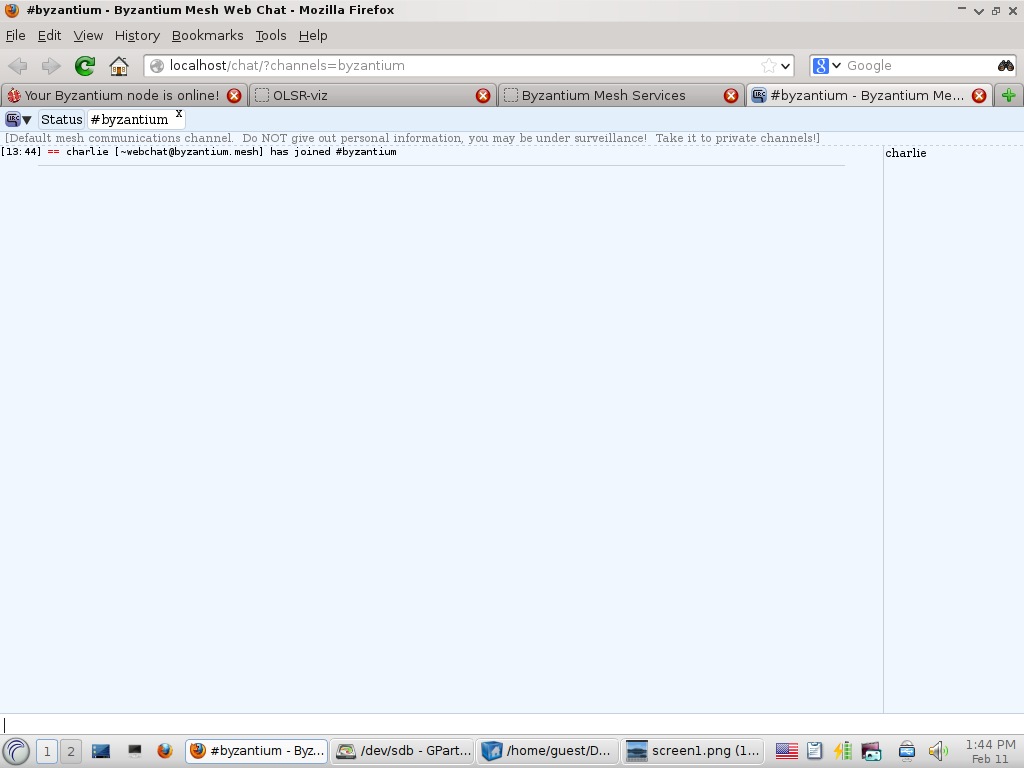Run the search with the binoculars icon

[x=1006, y=65]
